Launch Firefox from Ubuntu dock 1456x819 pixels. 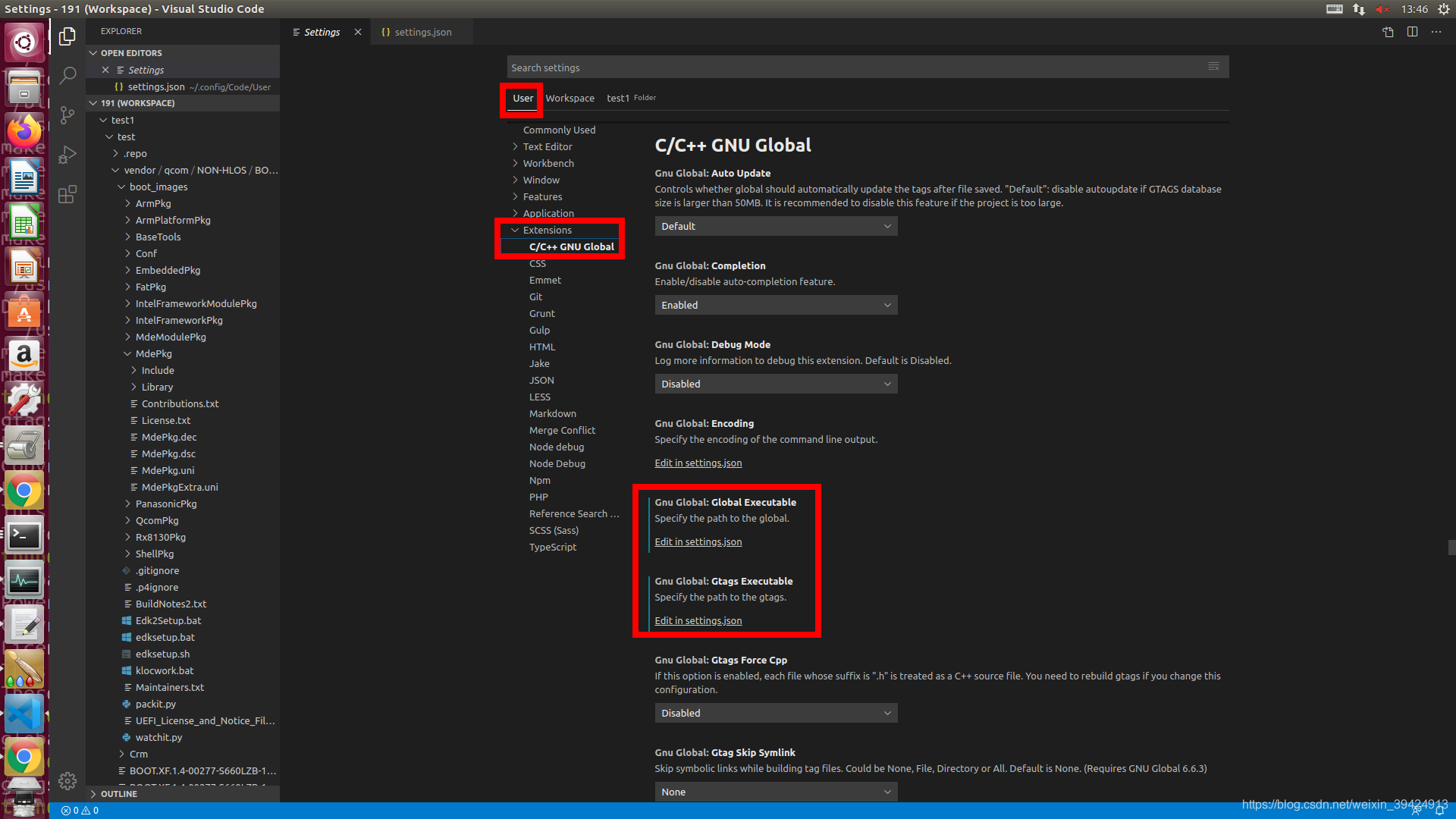coord(24,132)
